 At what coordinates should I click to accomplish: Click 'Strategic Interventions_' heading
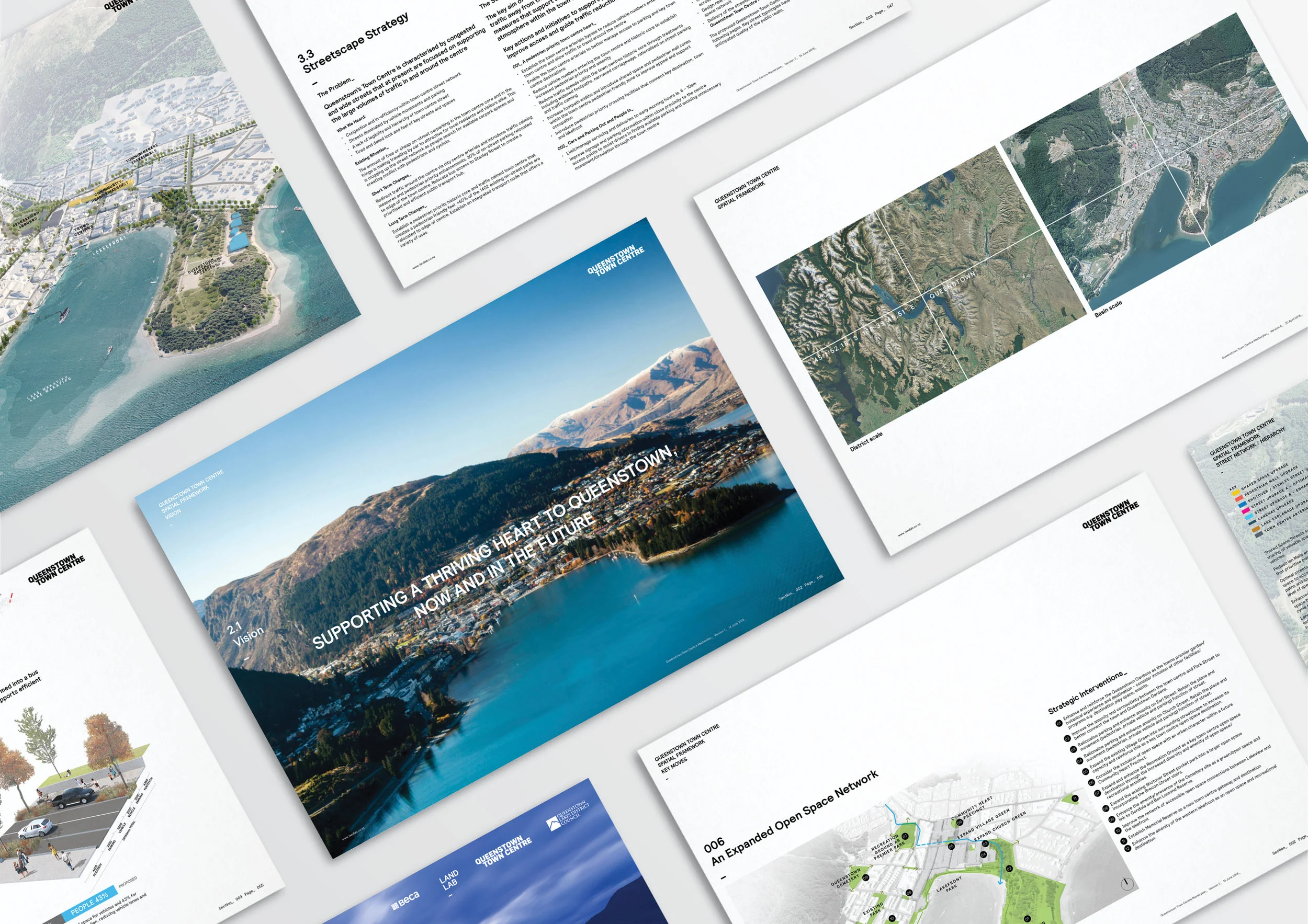[x=1088, y=691]
